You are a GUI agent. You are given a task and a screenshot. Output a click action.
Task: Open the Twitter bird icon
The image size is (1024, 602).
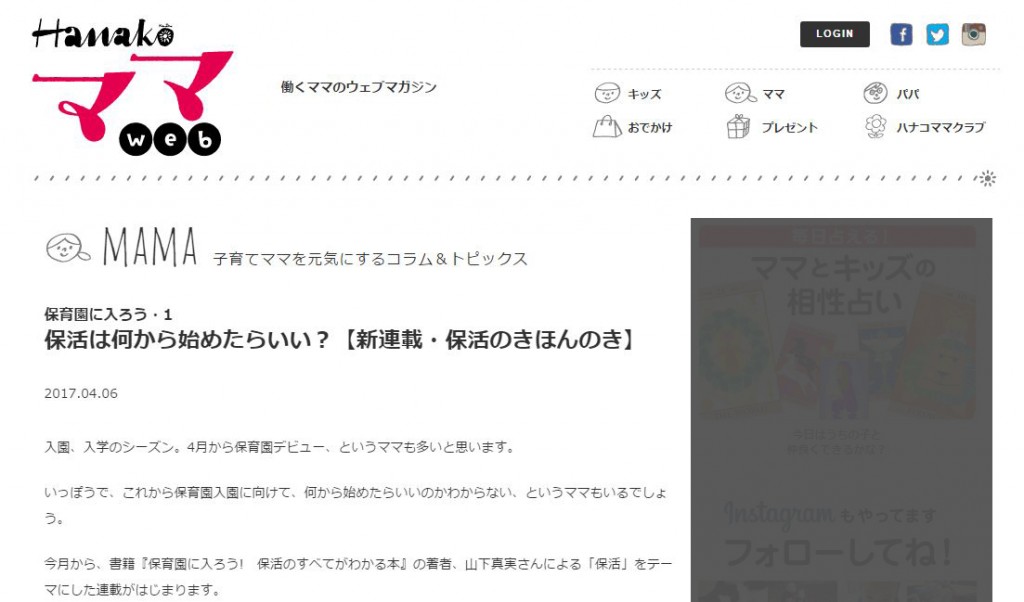pyautogui.click(x=937, y=34)
